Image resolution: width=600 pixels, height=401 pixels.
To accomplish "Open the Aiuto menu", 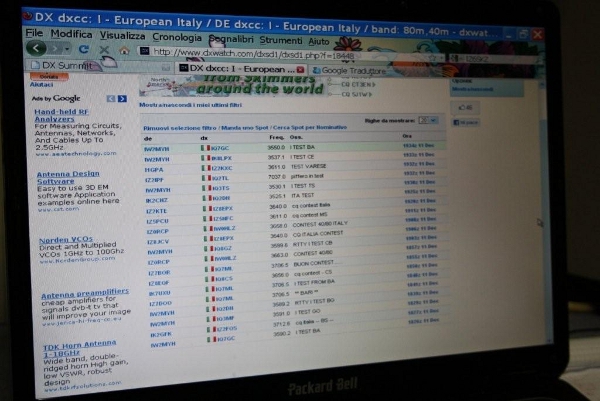I will coord(319,41).
